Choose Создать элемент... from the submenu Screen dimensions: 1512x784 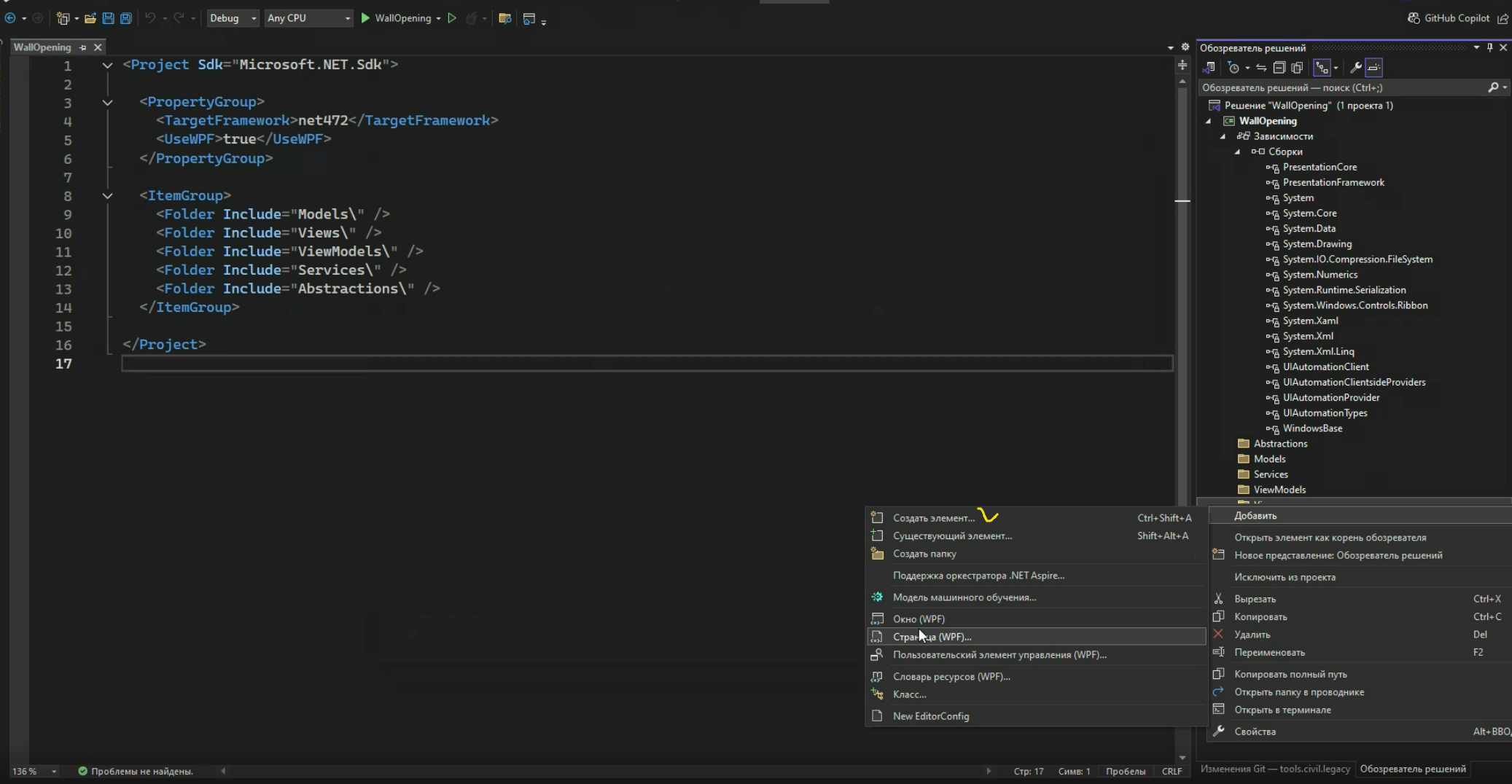1035,518
